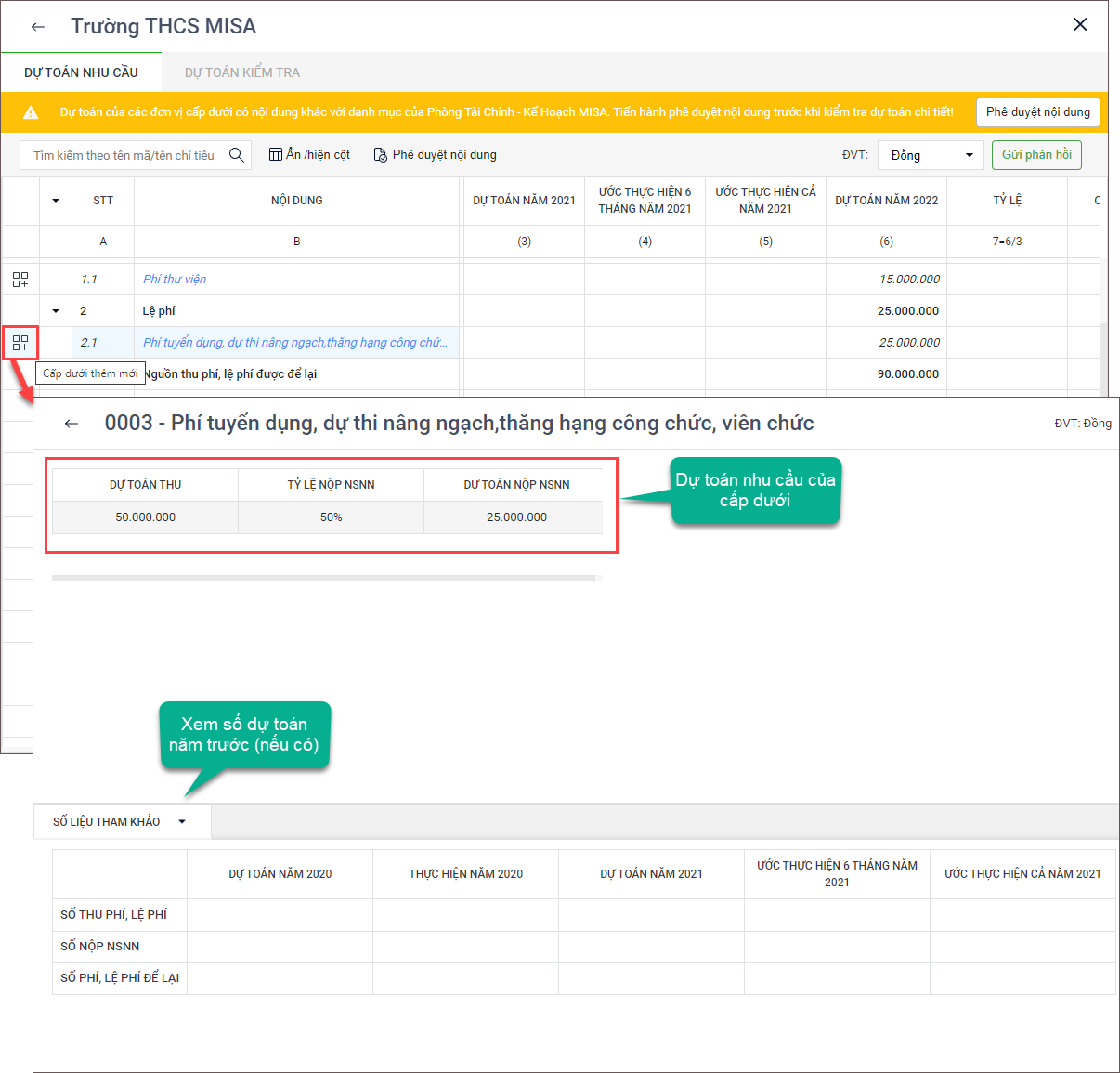The image size is (1120, 1073).
Task: Click the Phê duyệt nội dung toolbar icon
Action: coord(380,155)
